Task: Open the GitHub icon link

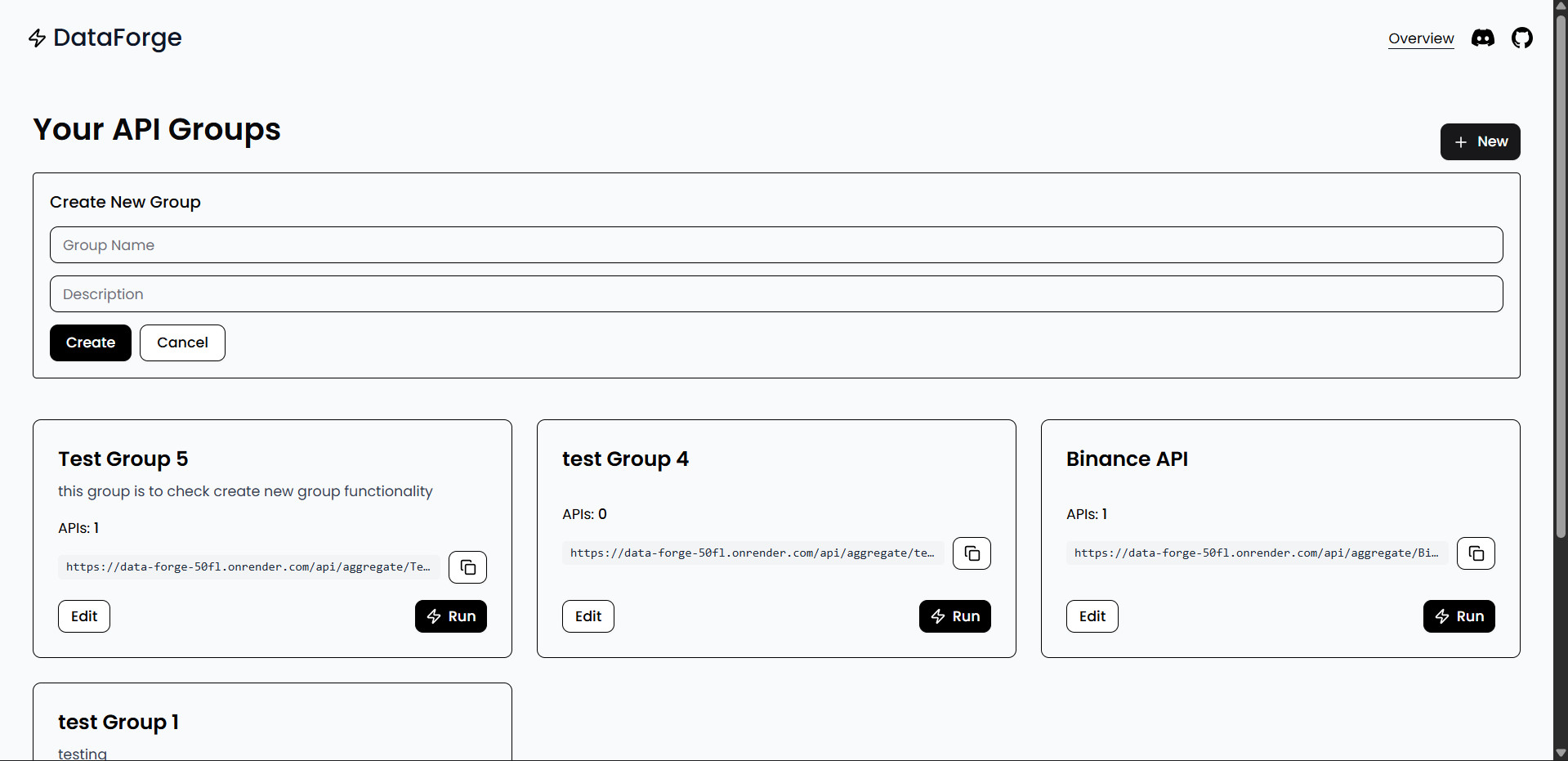Action: pyautogui.click(x=1521, y=38)
